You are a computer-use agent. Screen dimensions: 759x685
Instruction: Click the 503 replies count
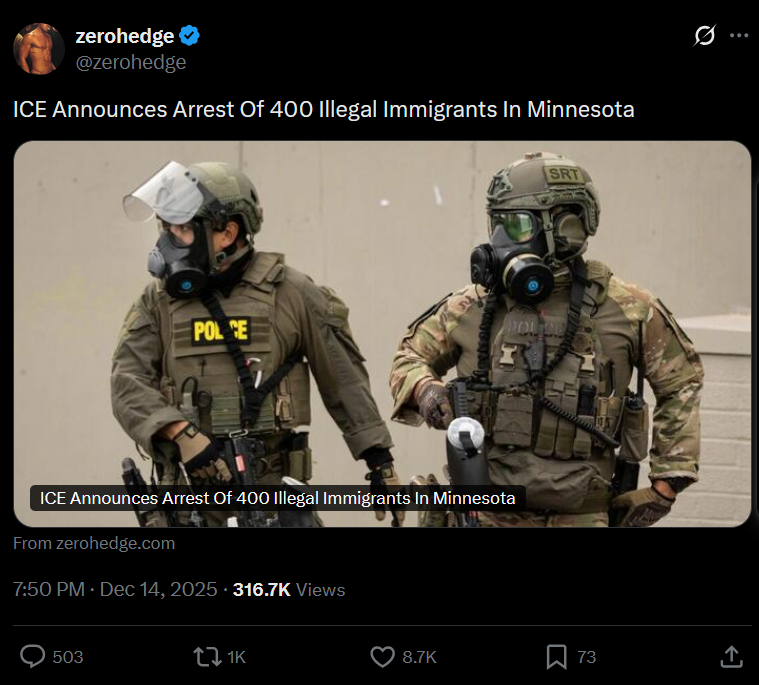coord(68,657)
